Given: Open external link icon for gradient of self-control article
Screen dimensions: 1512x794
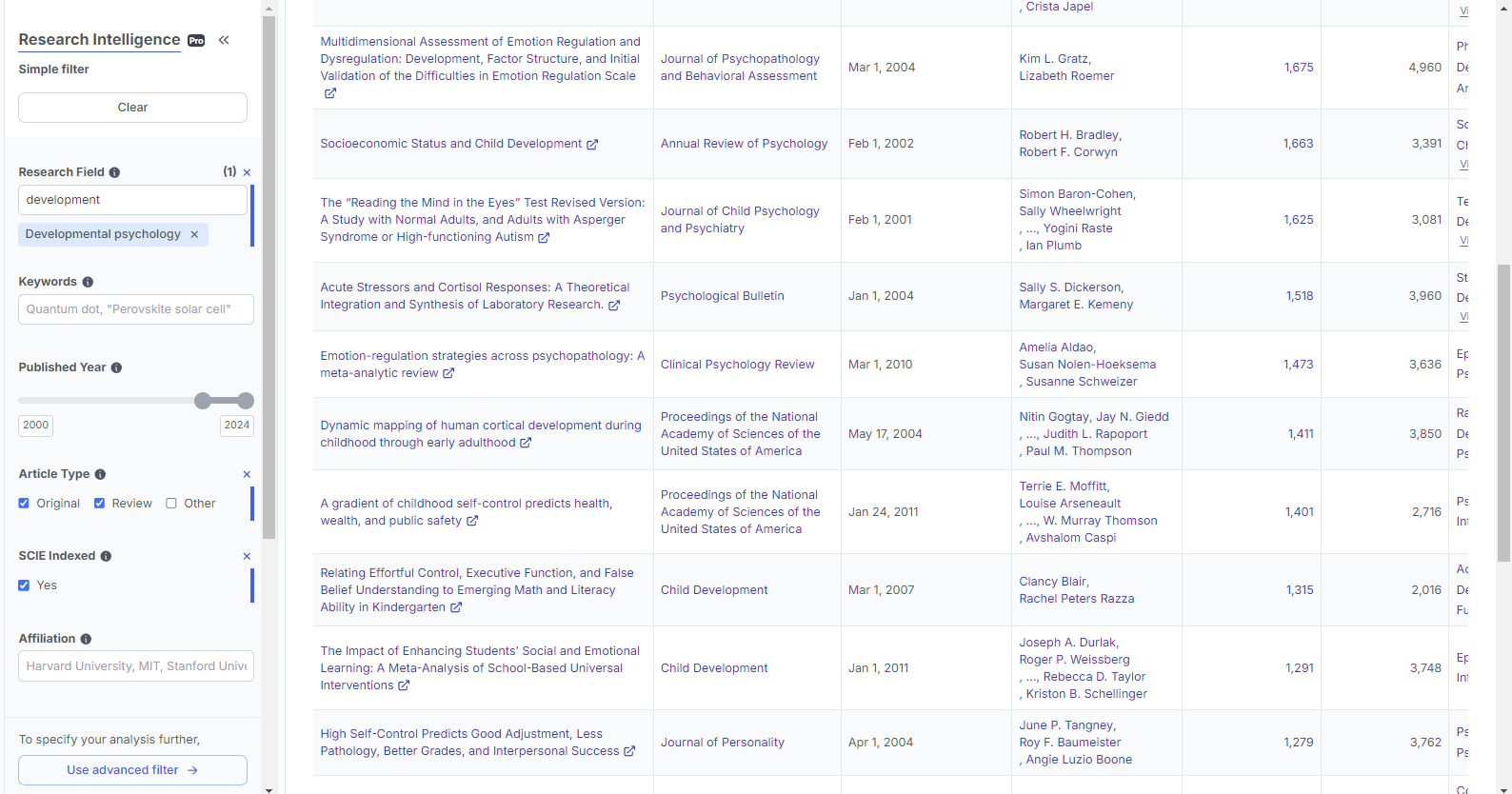Looking at the screenshot, I should (472, 521).
